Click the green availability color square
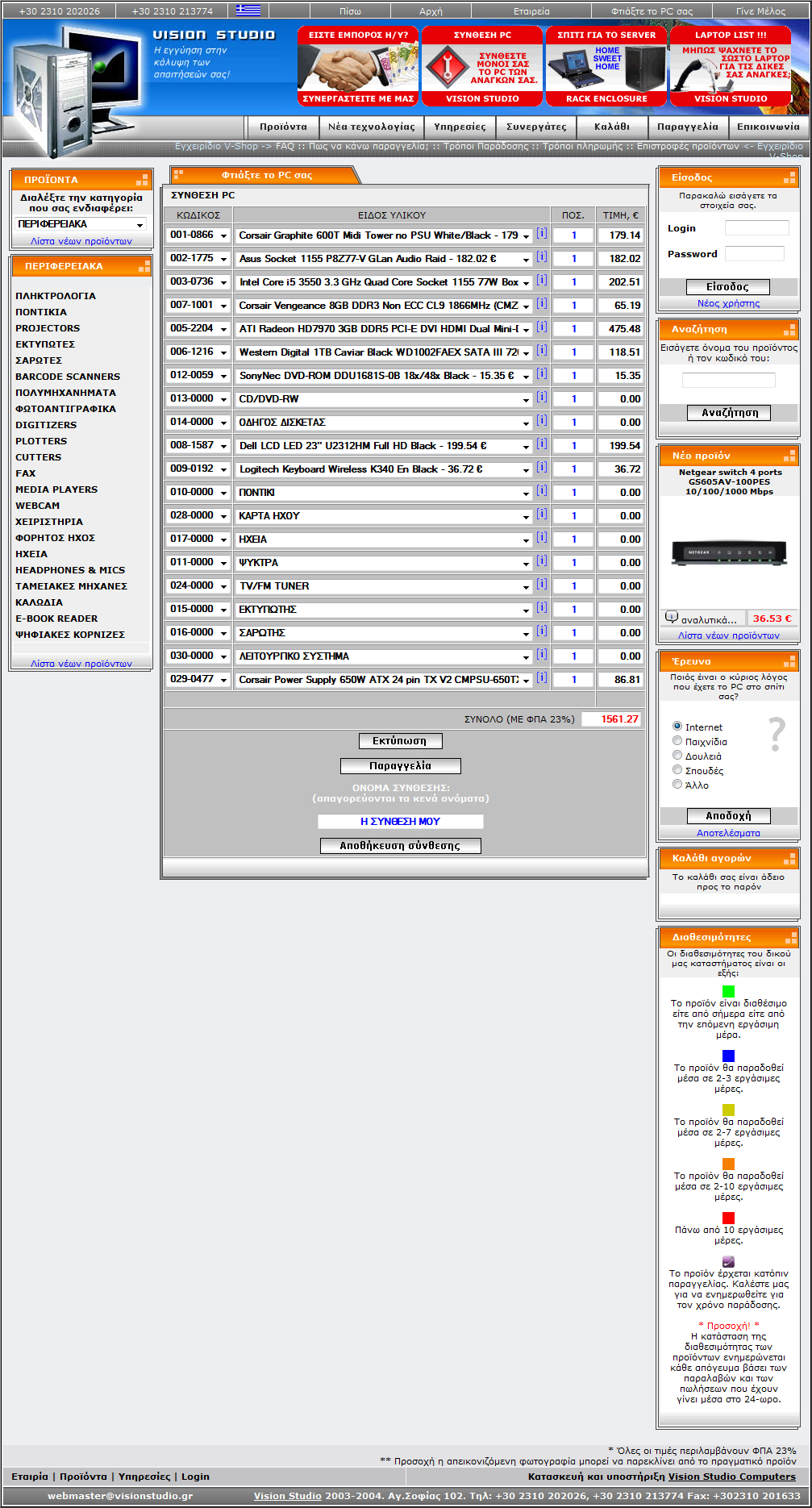Screen dimensions: 812x1508 pyautogui.click(x=728, y=991)
